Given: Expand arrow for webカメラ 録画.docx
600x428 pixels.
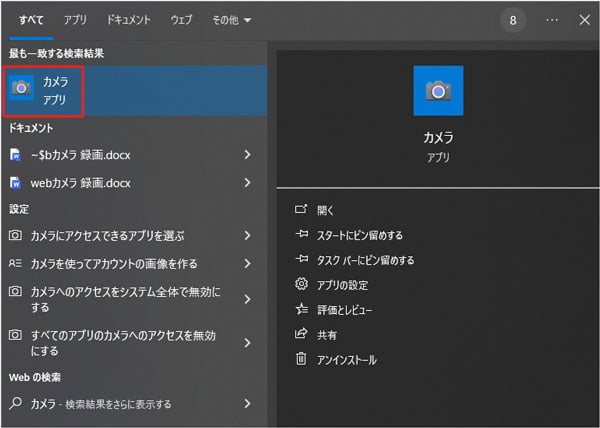Looking at the screenshot, I should pos(248,183).
